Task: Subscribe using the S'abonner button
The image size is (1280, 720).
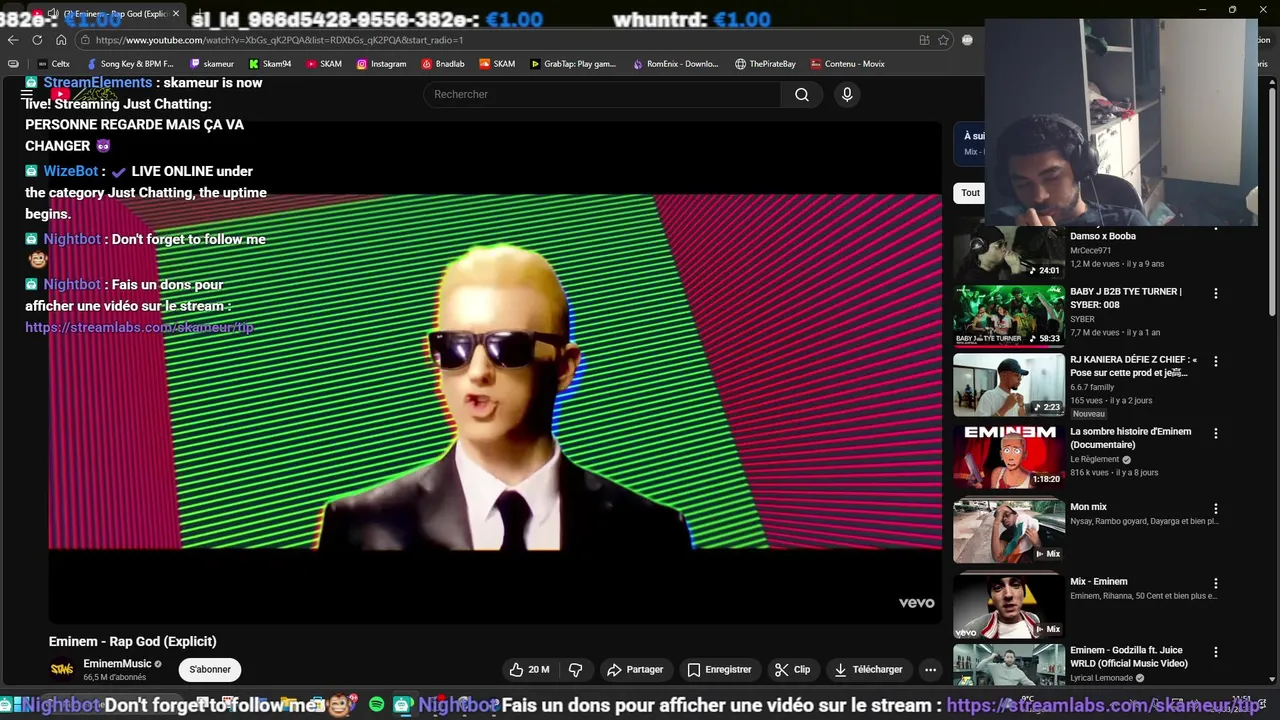Action: [210, 669]
